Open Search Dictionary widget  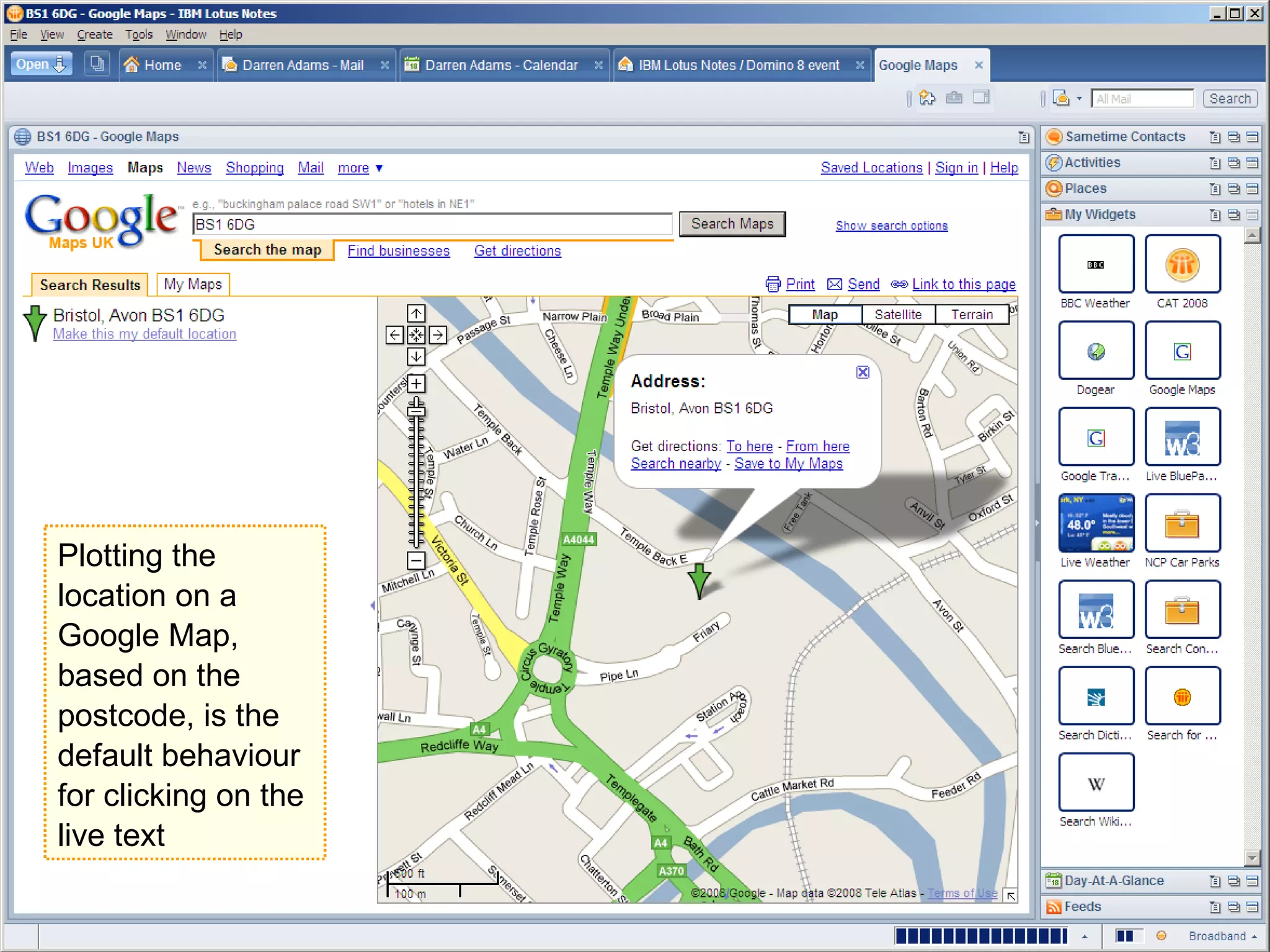1096,696
